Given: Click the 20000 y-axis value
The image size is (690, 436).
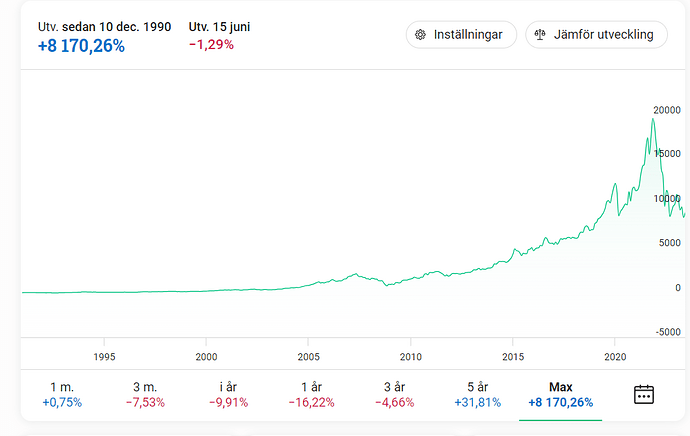Looking at the screenshot, I should [667, 110].
